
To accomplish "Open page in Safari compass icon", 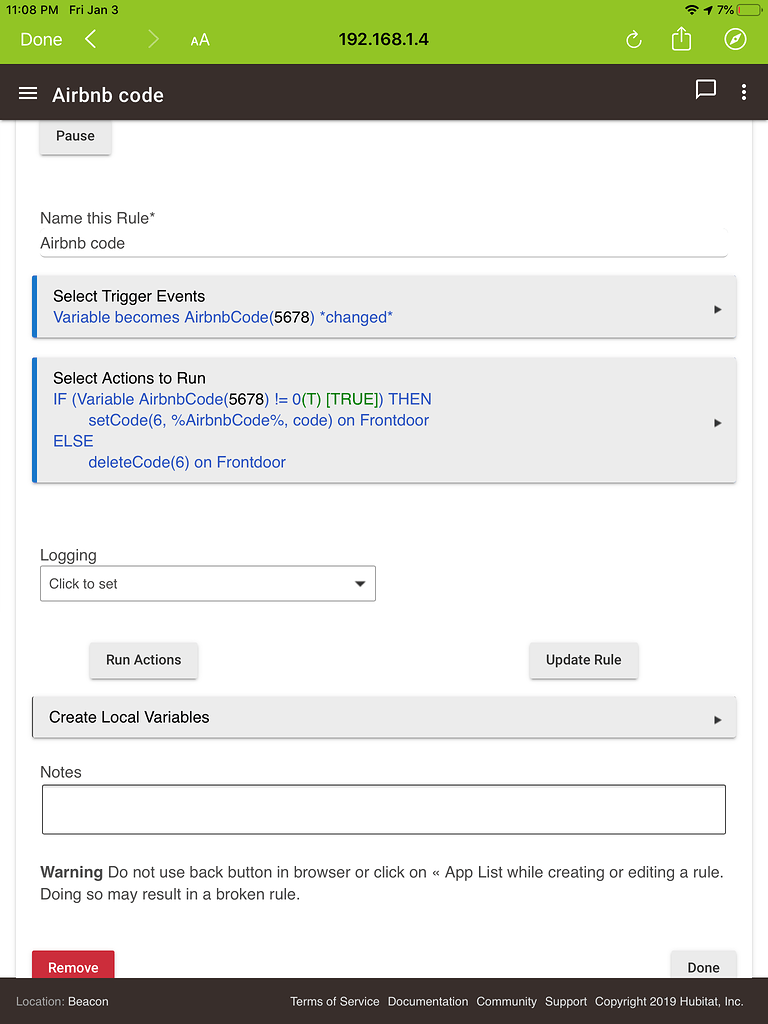I will click(735, 39).
